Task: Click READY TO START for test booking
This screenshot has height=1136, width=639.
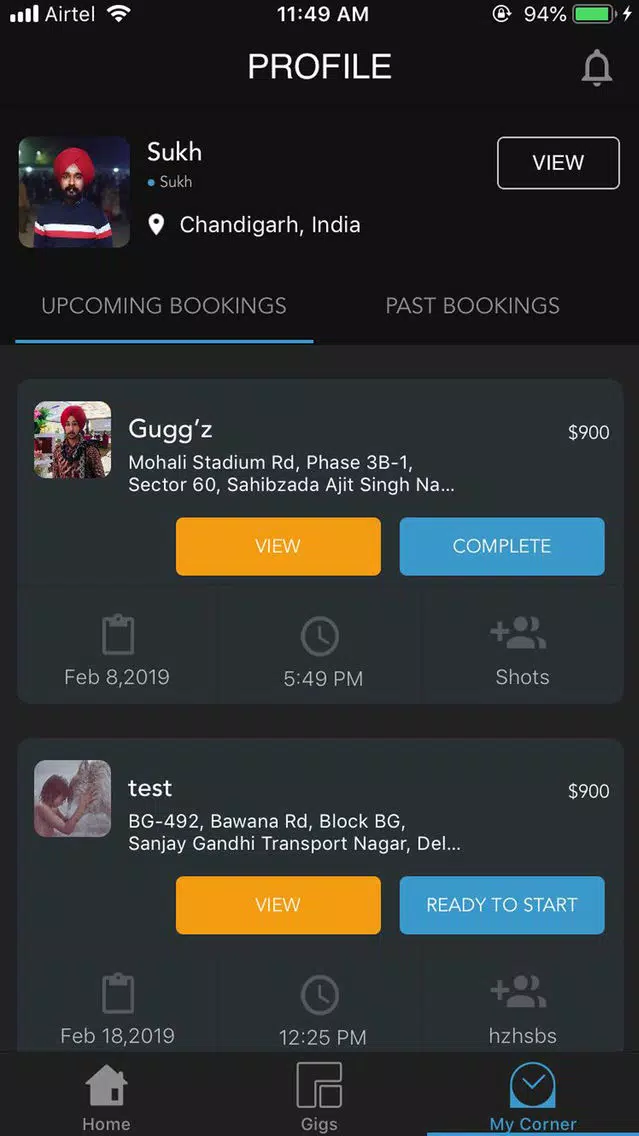Action: [502, 905]
